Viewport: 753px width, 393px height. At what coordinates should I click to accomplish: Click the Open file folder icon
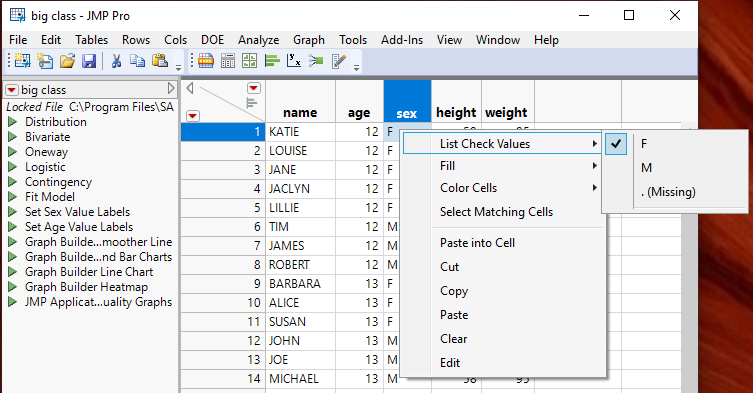pos(67,61)
